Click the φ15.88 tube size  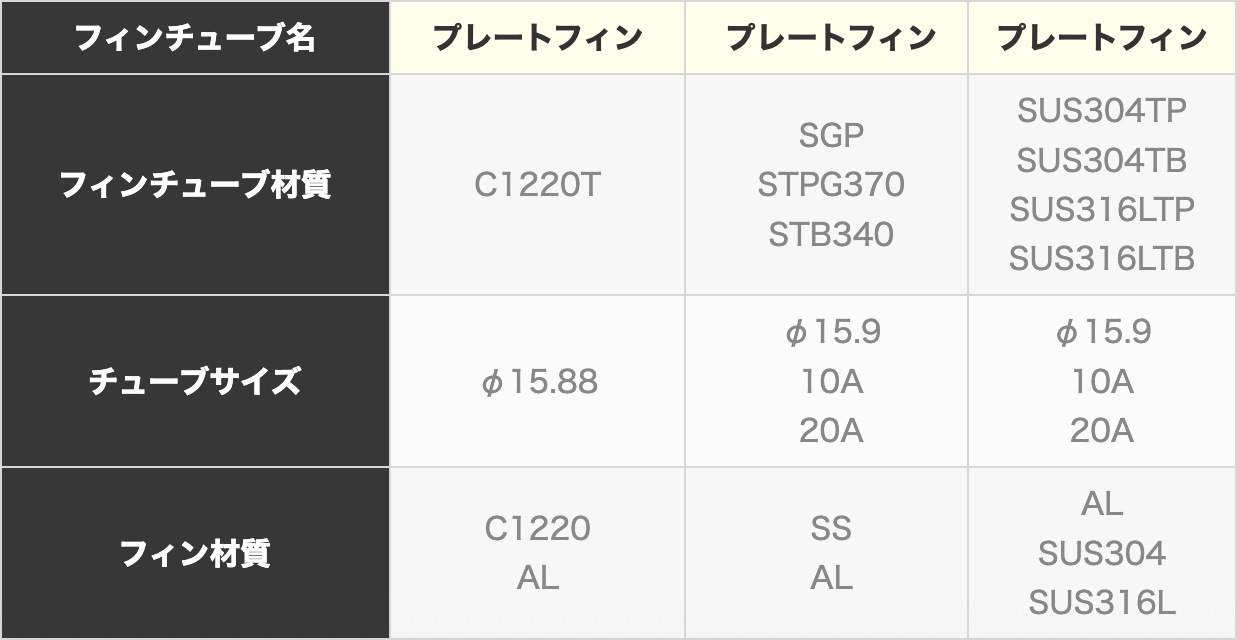(539, 381)
